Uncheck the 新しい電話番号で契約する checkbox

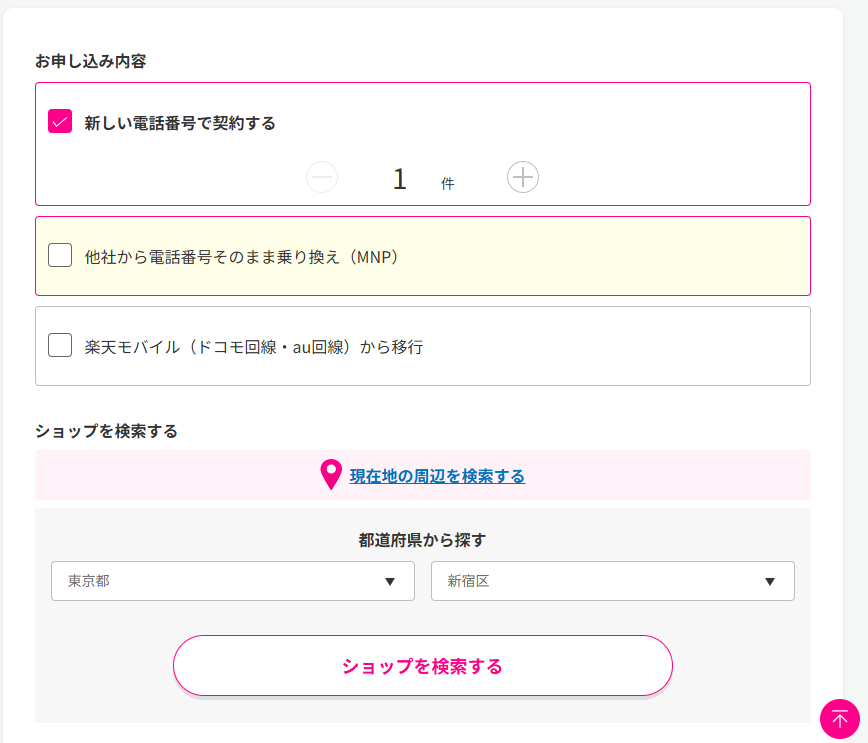click(x=60, y=122)
